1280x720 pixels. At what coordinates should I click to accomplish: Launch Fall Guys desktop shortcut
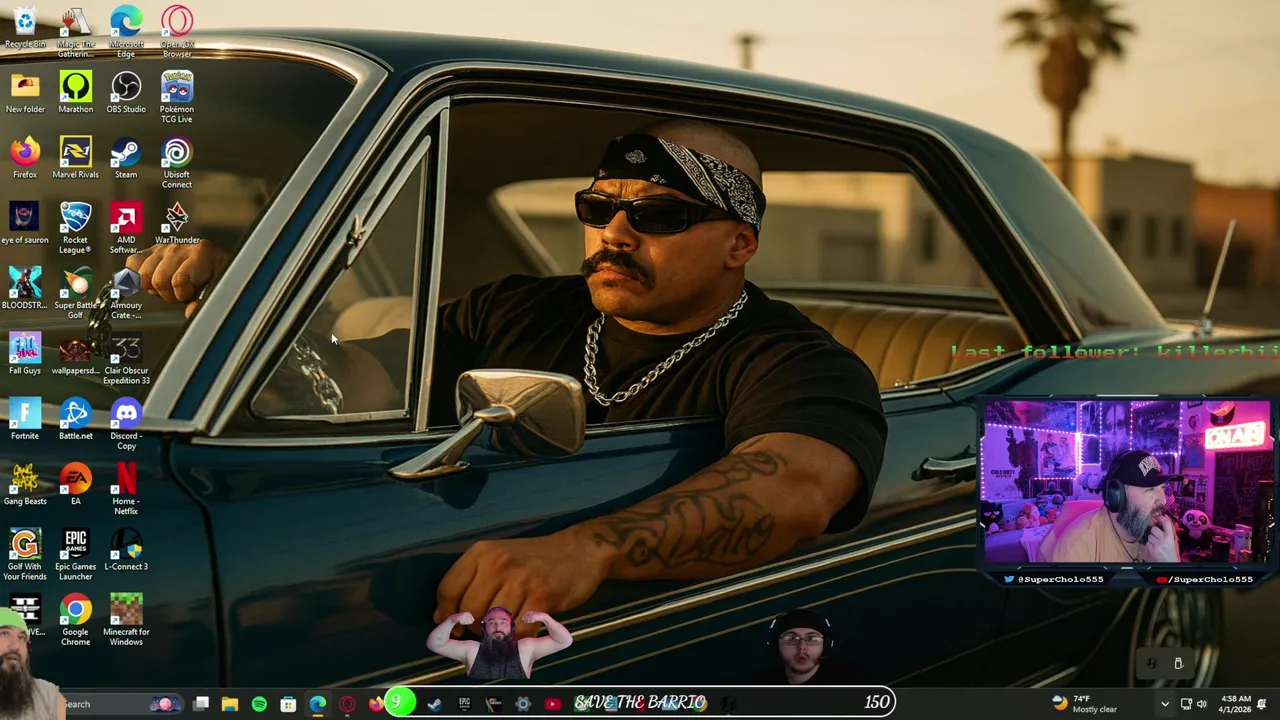point(25,353)
